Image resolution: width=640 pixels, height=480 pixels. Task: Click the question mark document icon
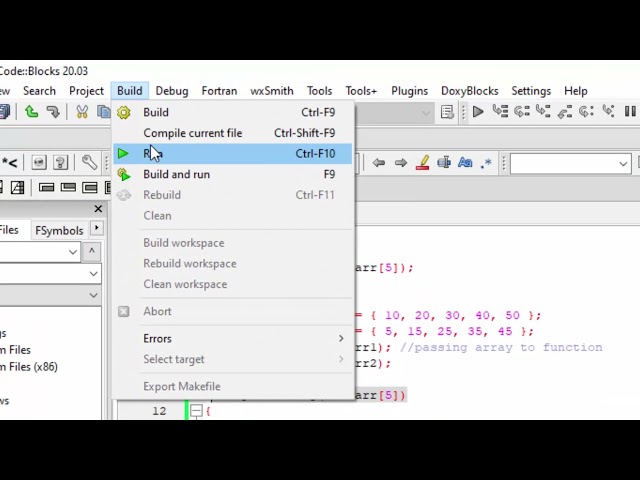[60, 162]
